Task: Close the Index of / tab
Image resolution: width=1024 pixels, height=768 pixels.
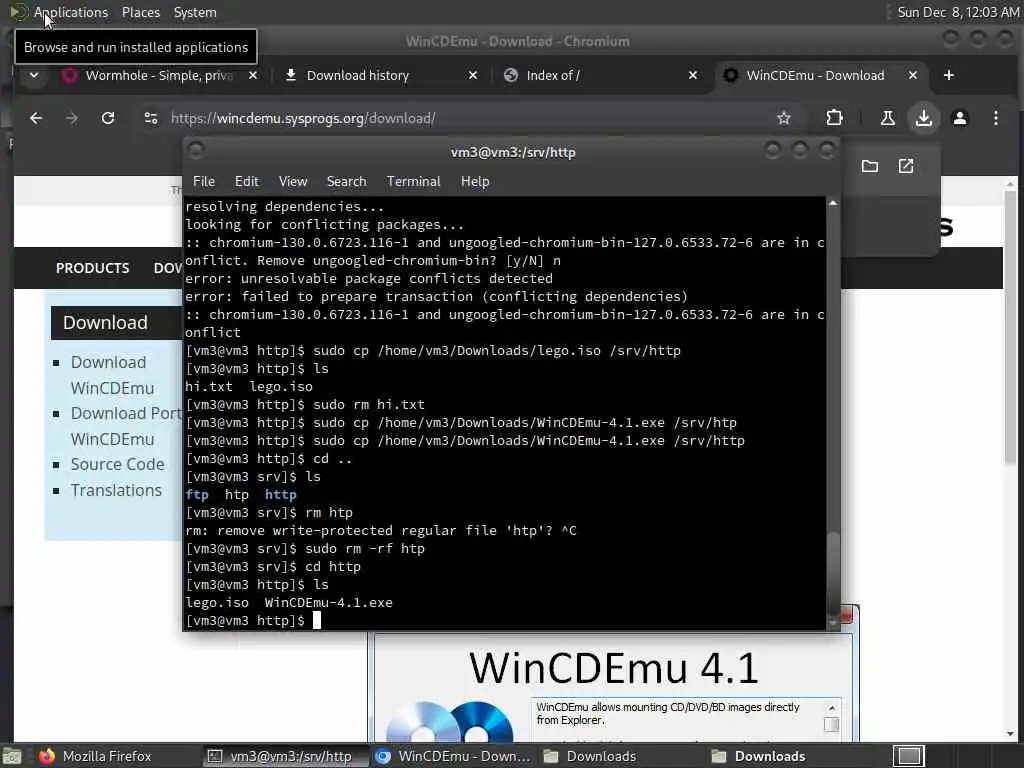Action: click(x=693, y=75)
